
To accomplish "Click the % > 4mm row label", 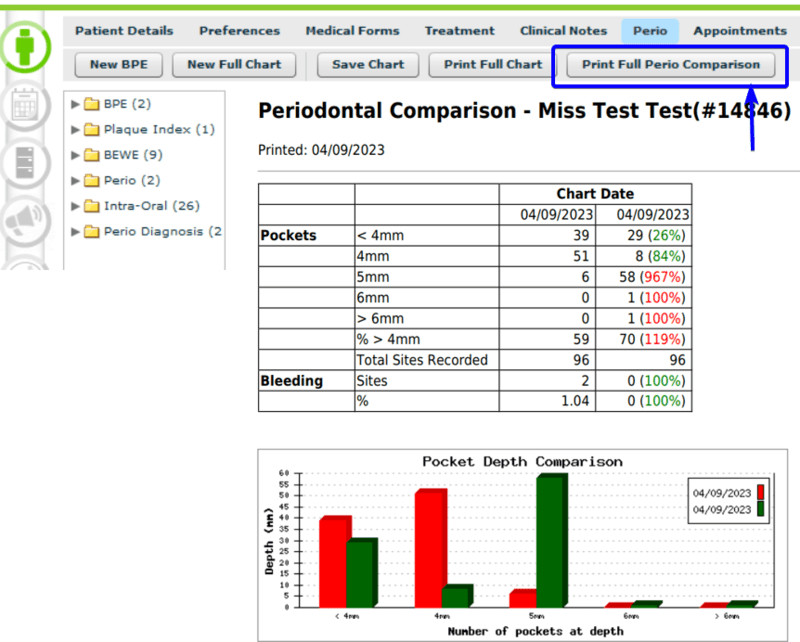I will [x=388, y=339].
